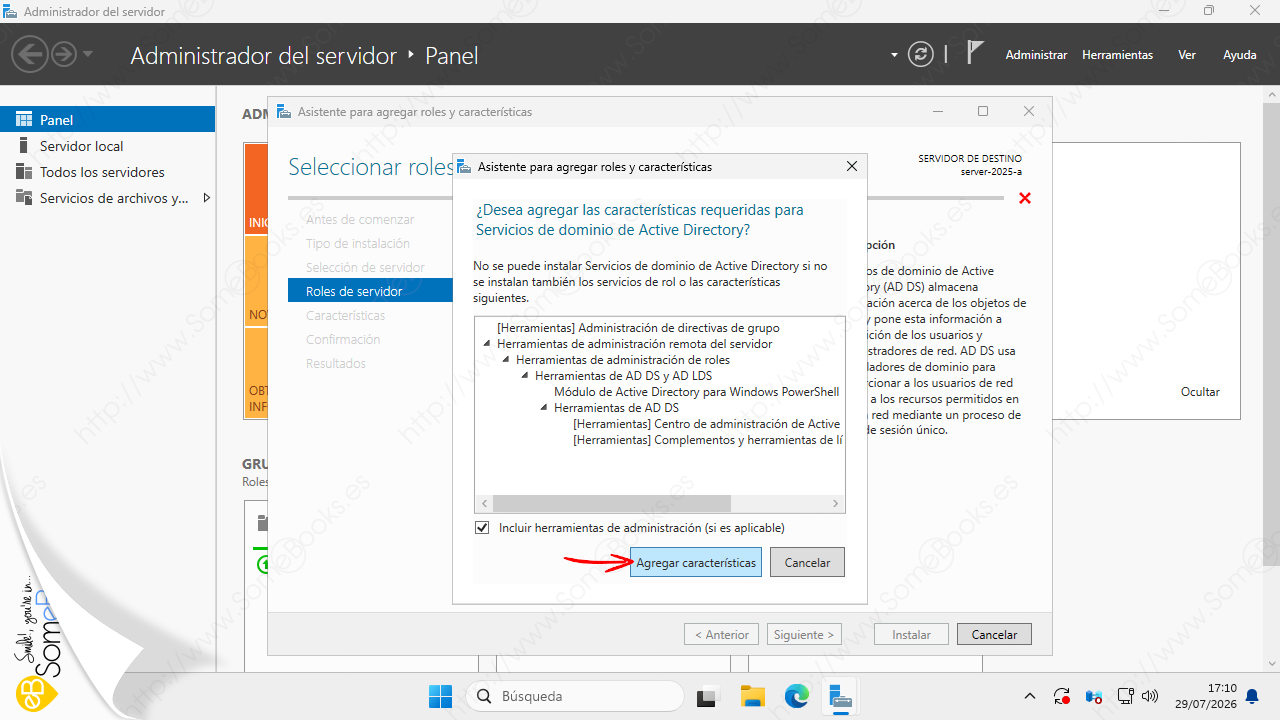Screen dimensions: 1280x720
Task: Show hidden tray icons chevron
Action: pos(1031,696)
